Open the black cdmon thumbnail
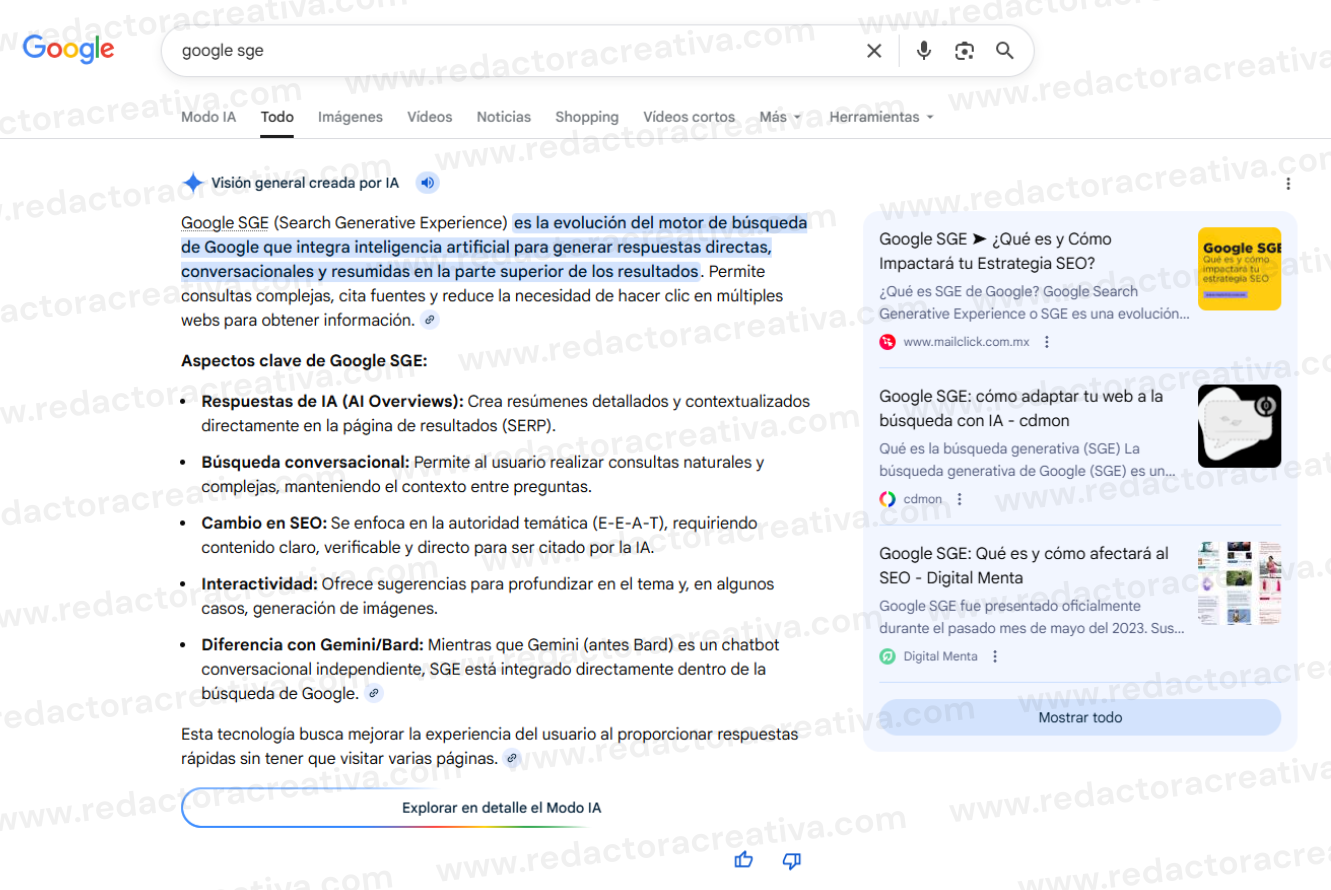The height and width of the screenshot is (890, 1331). 1239,426
